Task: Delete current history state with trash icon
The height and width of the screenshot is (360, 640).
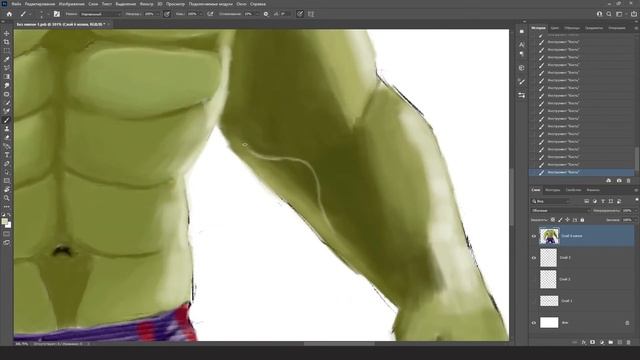Action: 629,180
